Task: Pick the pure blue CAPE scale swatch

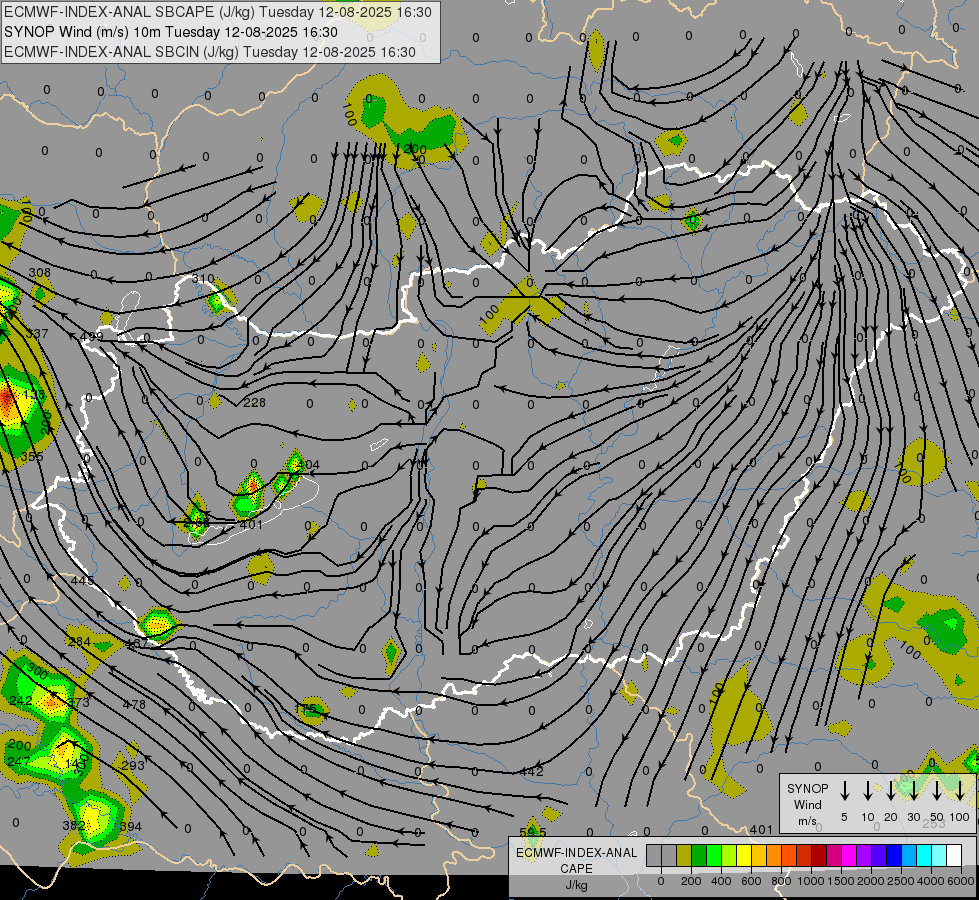Action: pyautogui.click(x=894, y=856)
